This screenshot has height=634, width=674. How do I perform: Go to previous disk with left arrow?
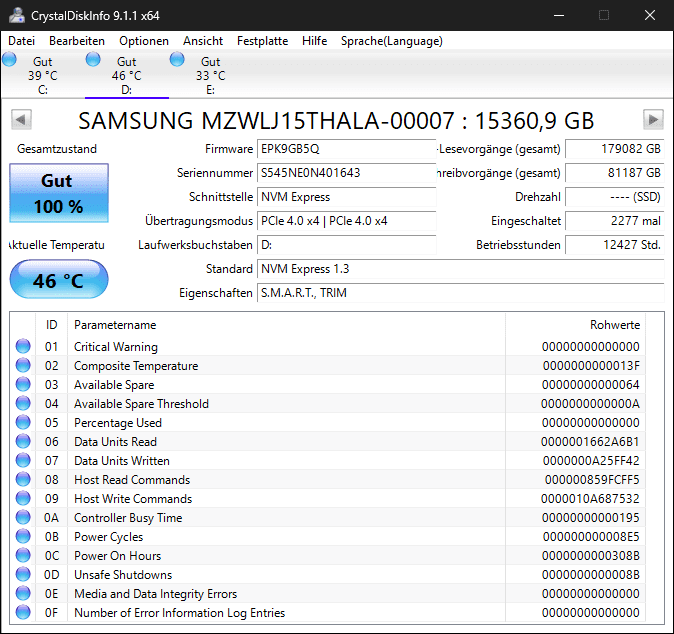coord(21,119)
